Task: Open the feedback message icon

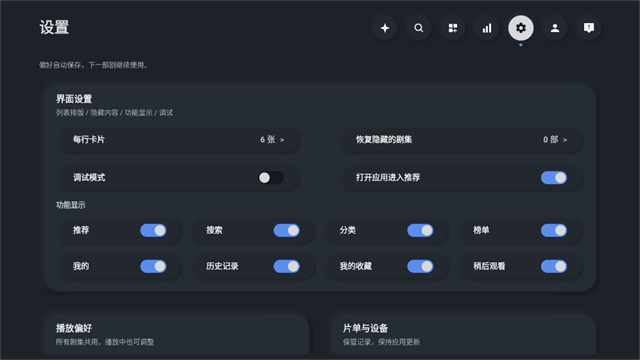Action: coord(589,28)
